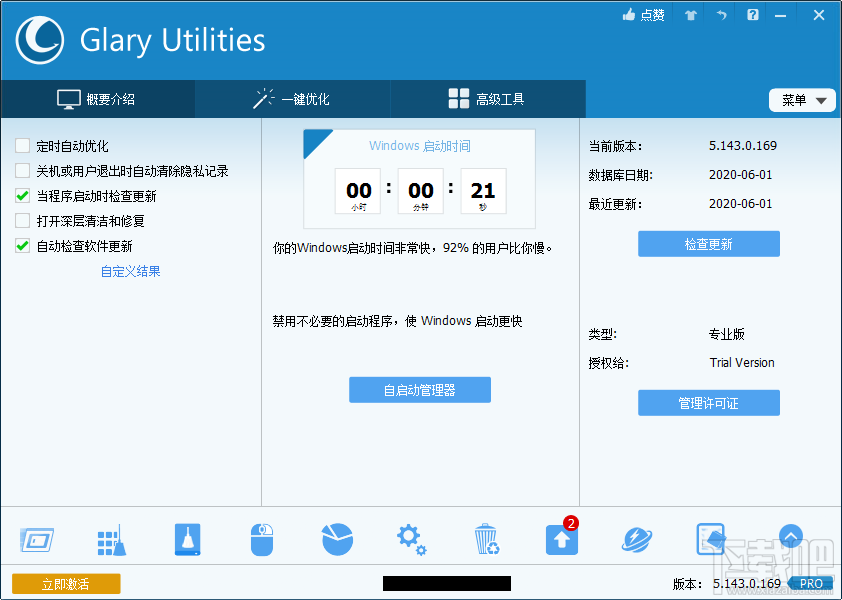842x600 pixels.
Task: Open disk analysis pie chart icon
Action: [x=336, y=537]
